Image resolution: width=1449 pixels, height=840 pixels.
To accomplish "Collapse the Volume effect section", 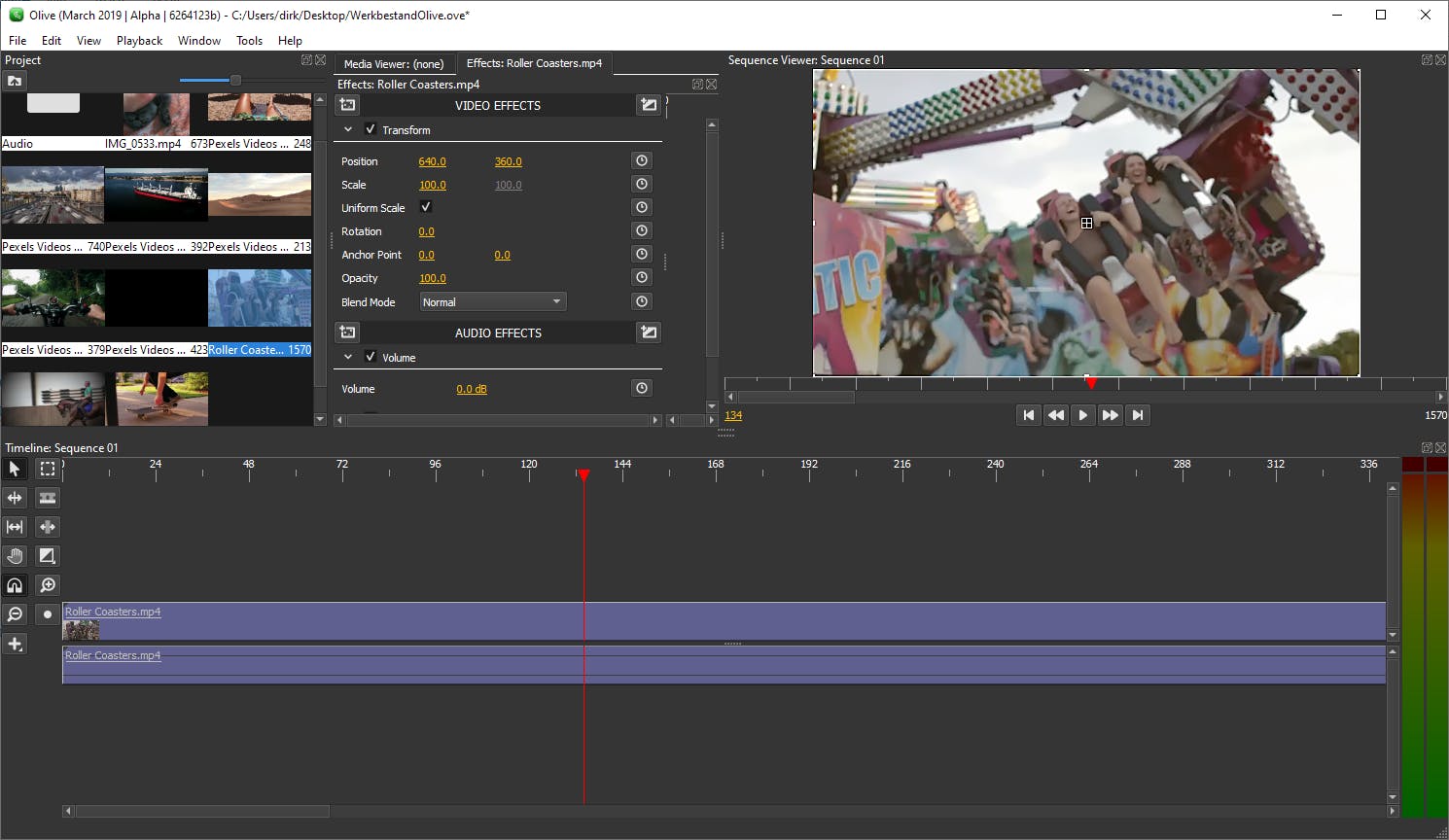I will pos(348,357).
